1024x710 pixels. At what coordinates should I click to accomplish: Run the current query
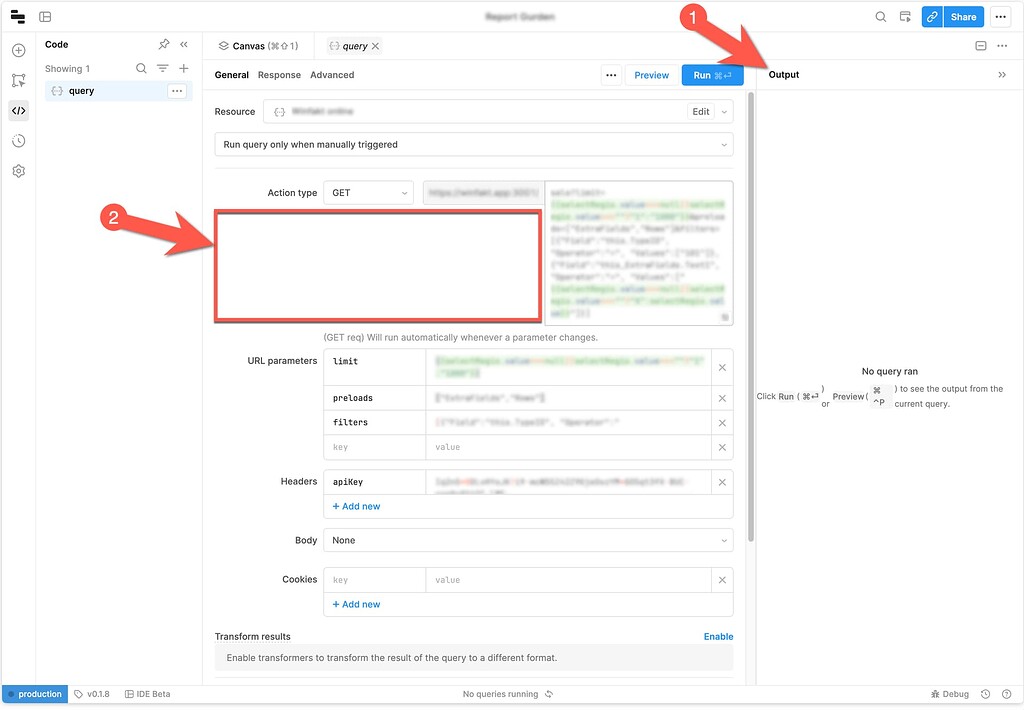pyautogui.click(x=712, y=74)
